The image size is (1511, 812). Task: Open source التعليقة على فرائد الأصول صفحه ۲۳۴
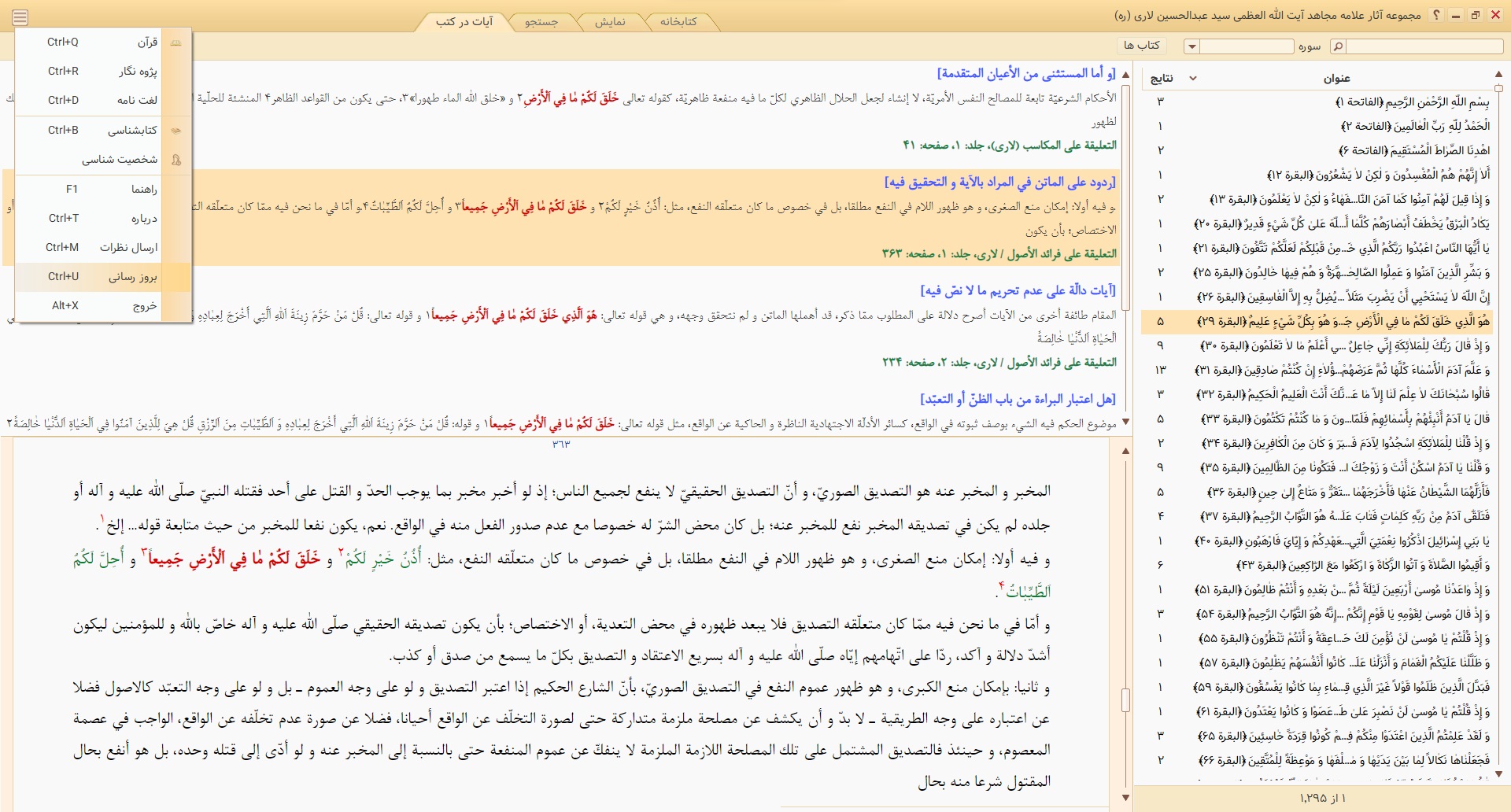(x=999, y=363)
